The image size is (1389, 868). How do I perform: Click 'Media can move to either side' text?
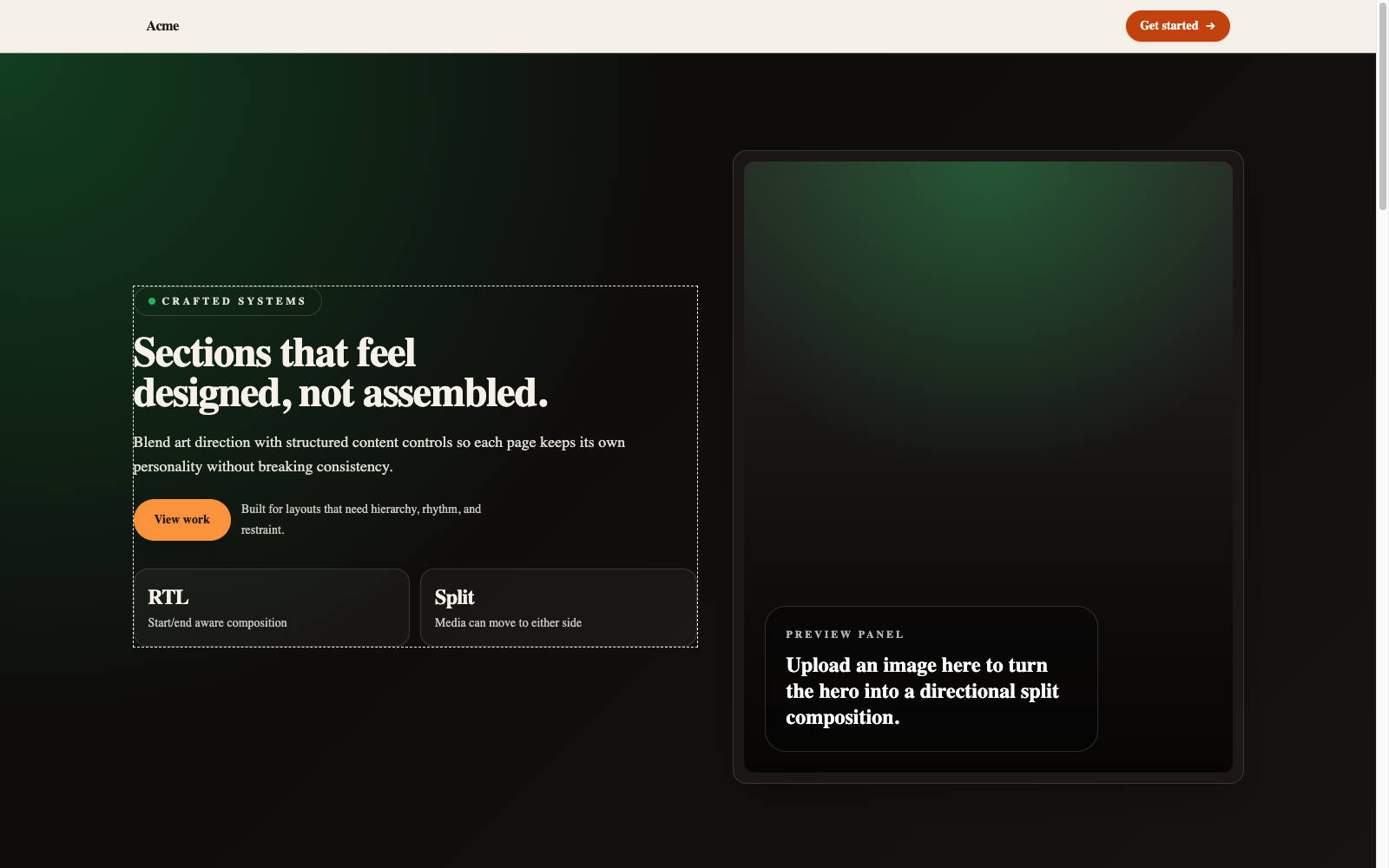(508, 622)
